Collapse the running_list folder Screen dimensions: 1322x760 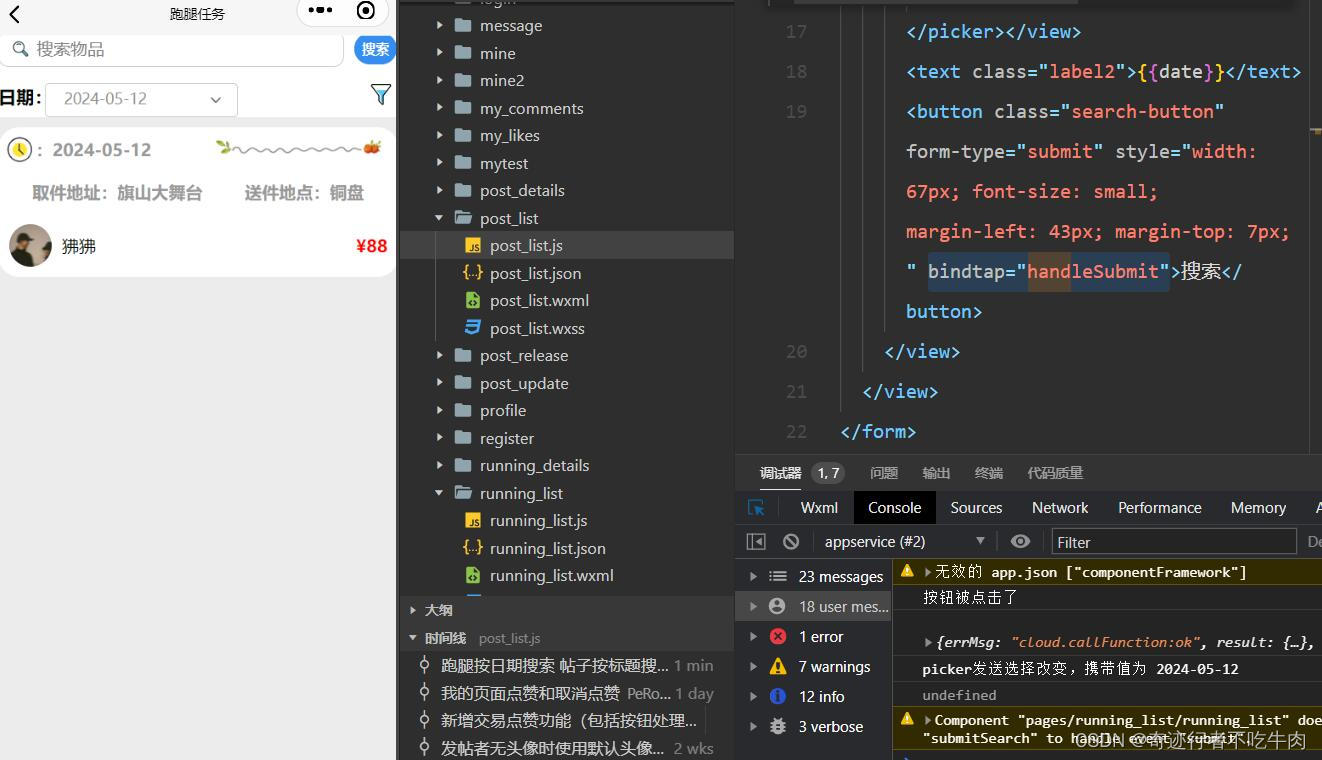coord(521,493)
